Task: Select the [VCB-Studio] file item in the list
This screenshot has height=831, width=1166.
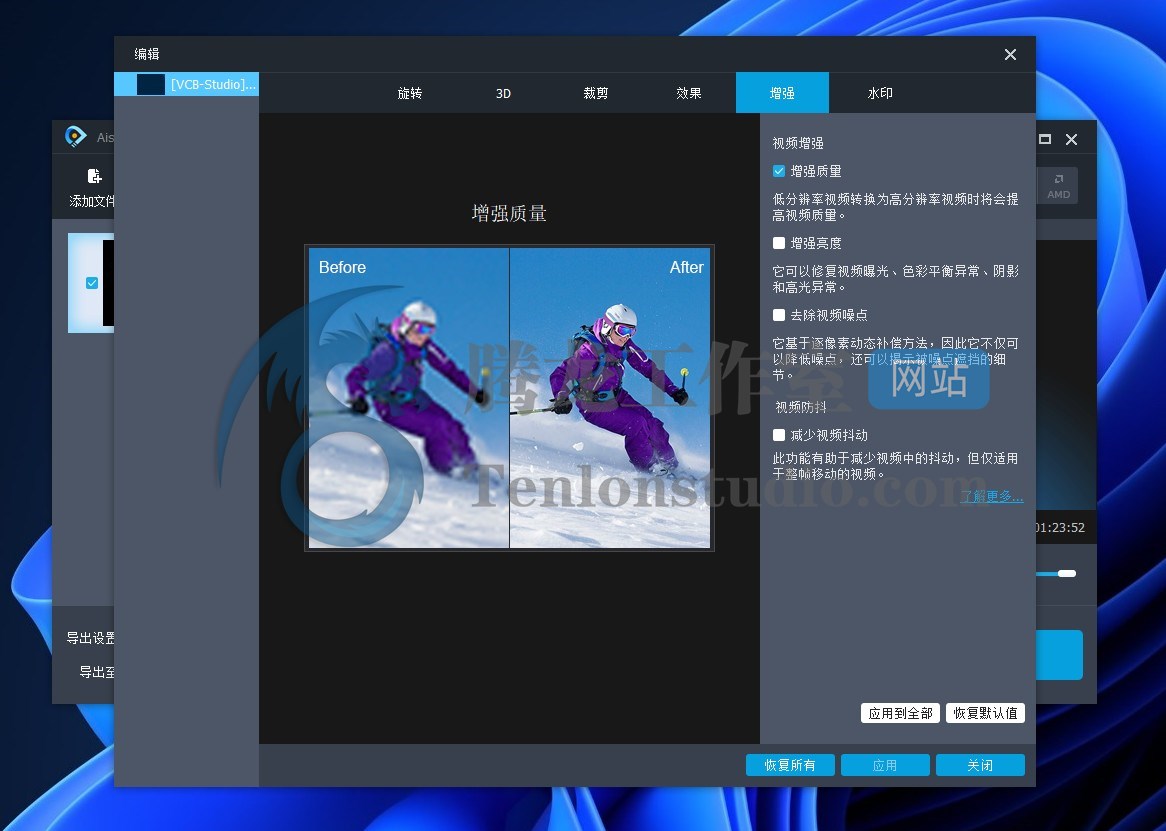Action: coord(187,84)
